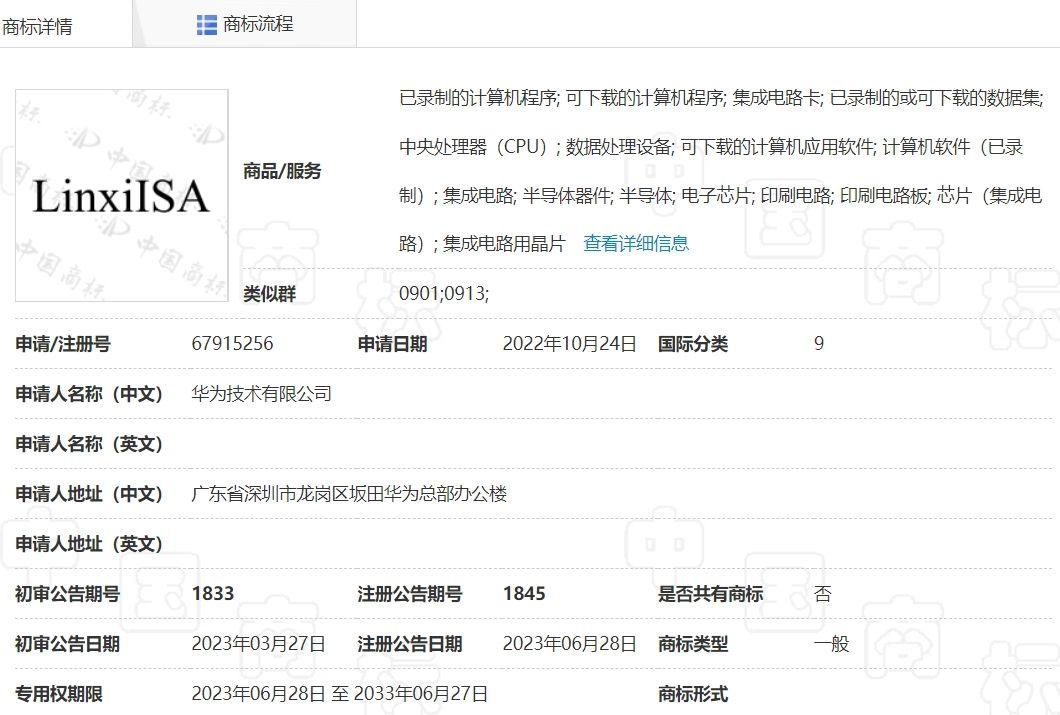The height and width of the screenshot is (715, 1060).
Task: Click the 专用权期限 date range
Action: click(340, 692)
